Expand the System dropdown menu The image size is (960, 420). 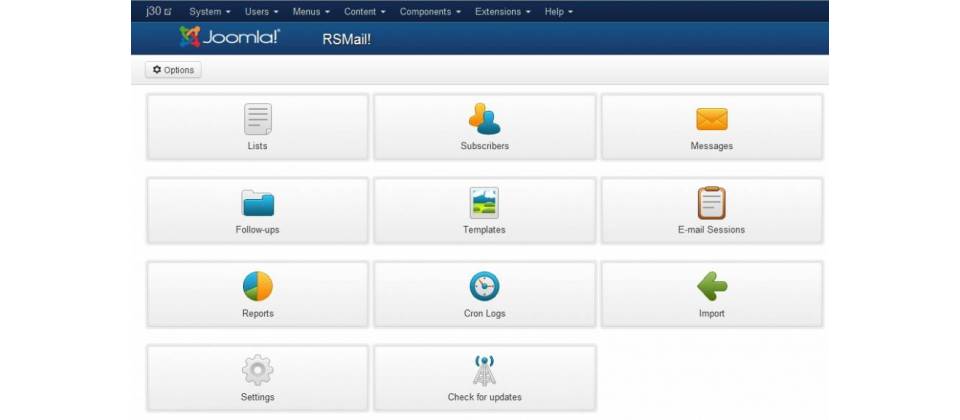210,12
